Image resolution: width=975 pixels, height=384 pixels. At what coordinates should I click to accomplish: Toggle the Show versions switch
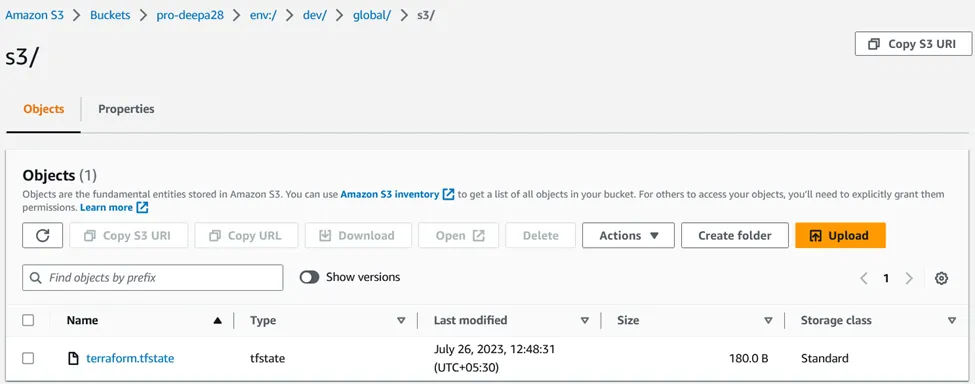310,277
